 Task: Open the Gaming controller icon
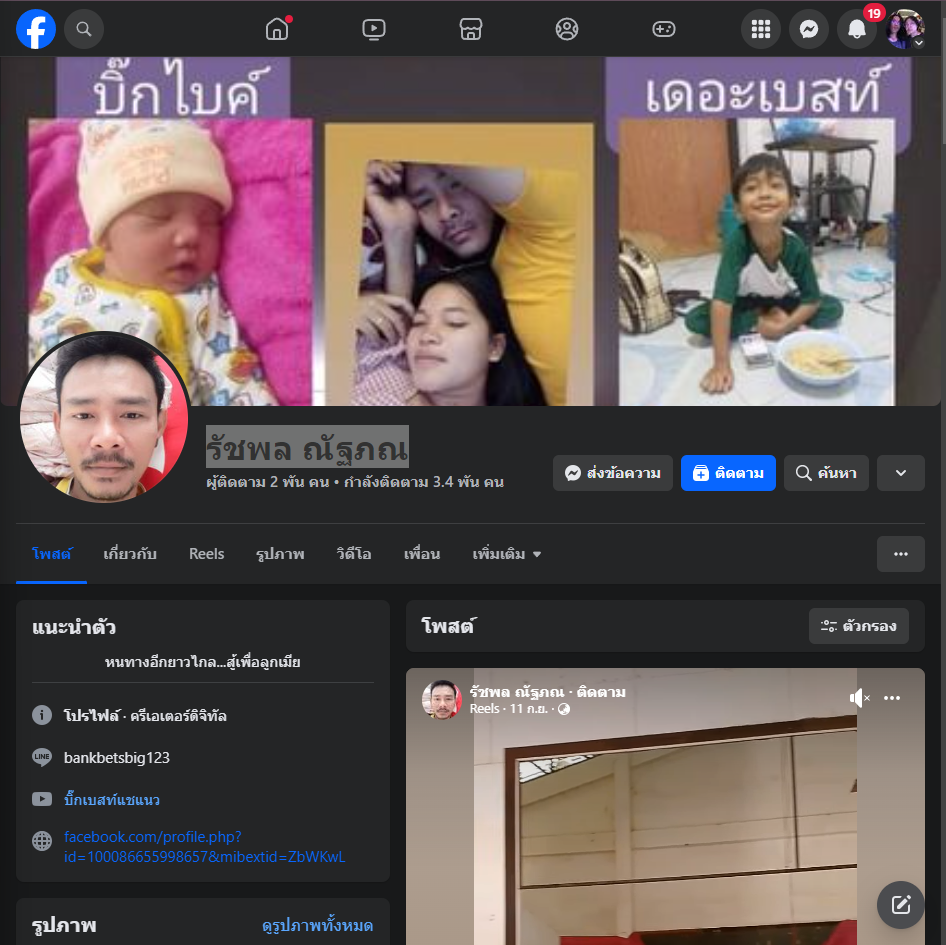(664, 29)
